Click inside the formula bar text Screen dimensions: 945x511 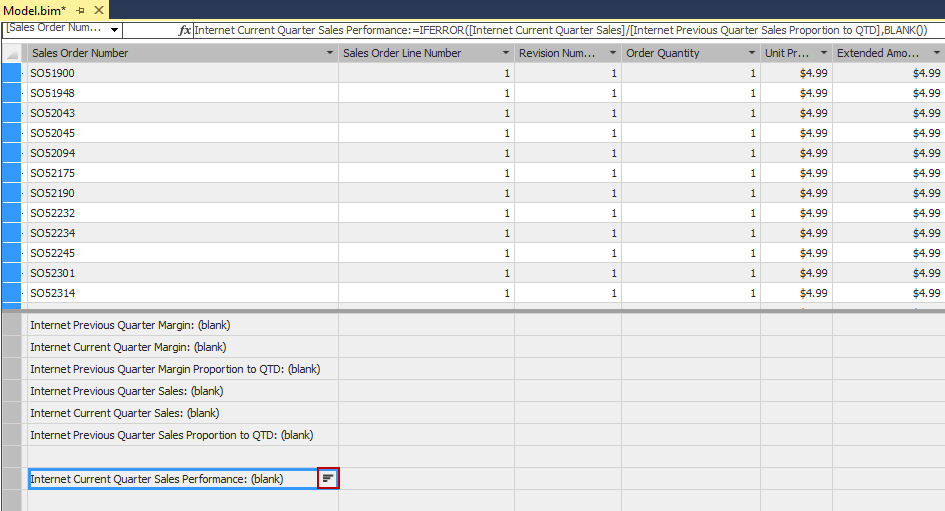(560, 30)
